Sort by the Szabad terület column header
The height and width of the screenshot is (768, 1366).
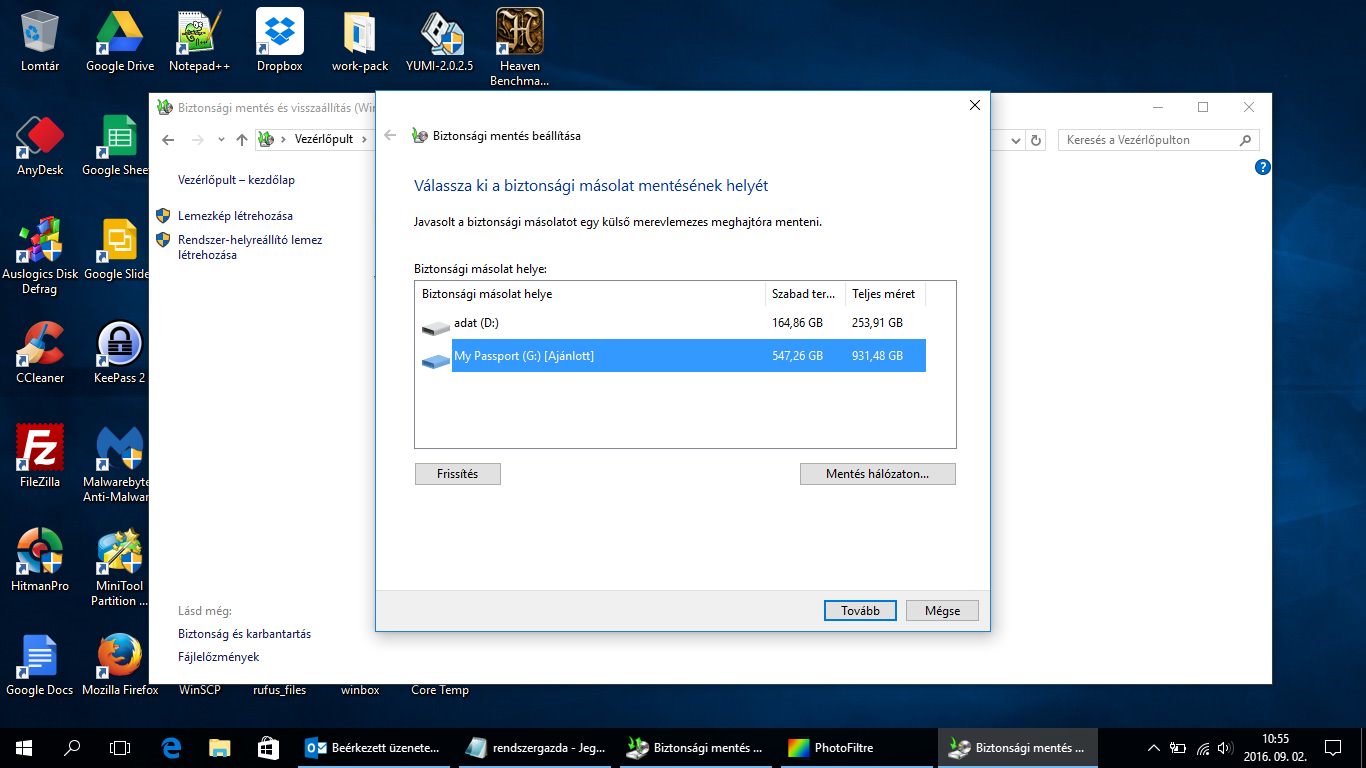coord(803,294)
